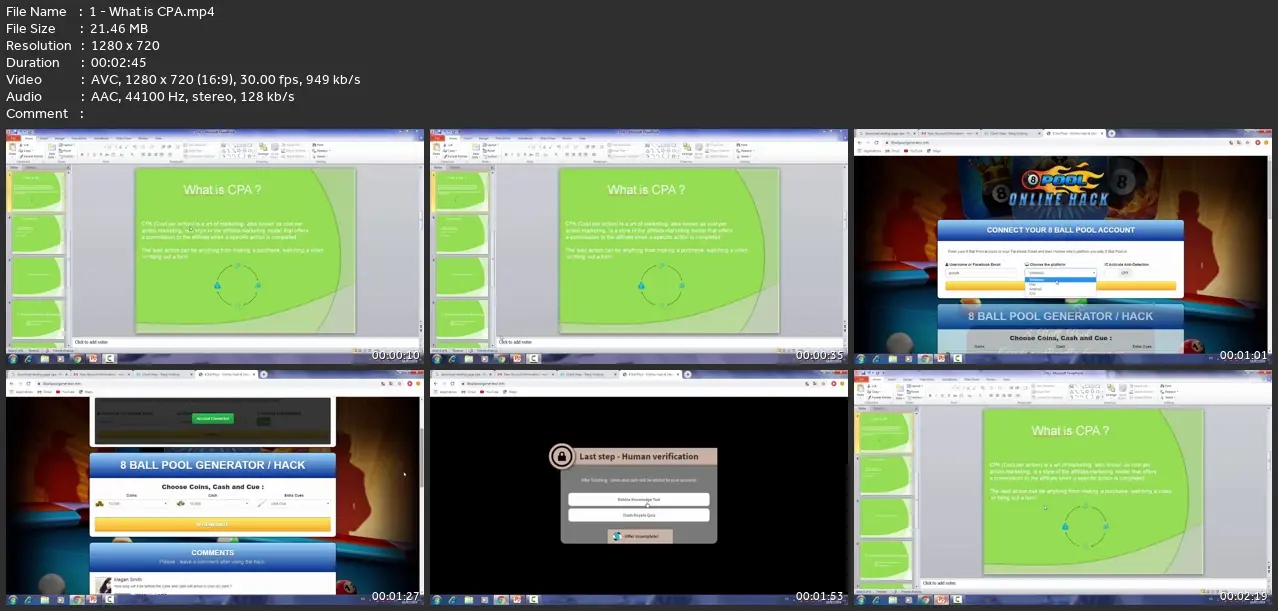Click file size value '21.46 MB'
Screen dimensions: 1278x611
pyautogui.click(x=121, y=29)
